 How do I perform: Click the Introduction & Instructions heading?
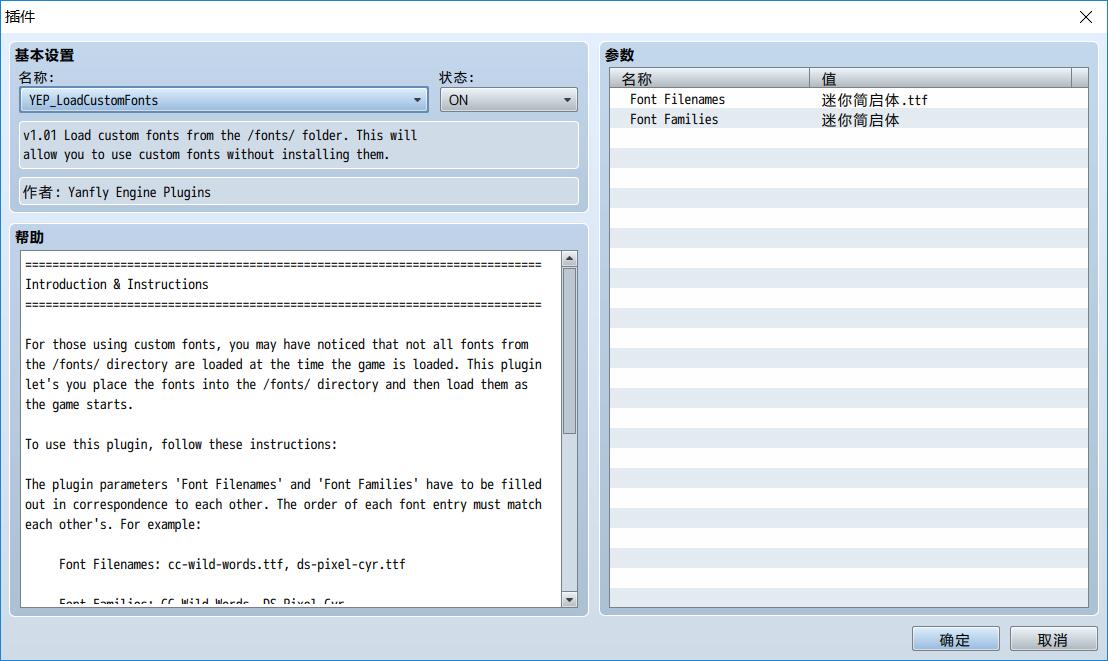pos(117,284)
